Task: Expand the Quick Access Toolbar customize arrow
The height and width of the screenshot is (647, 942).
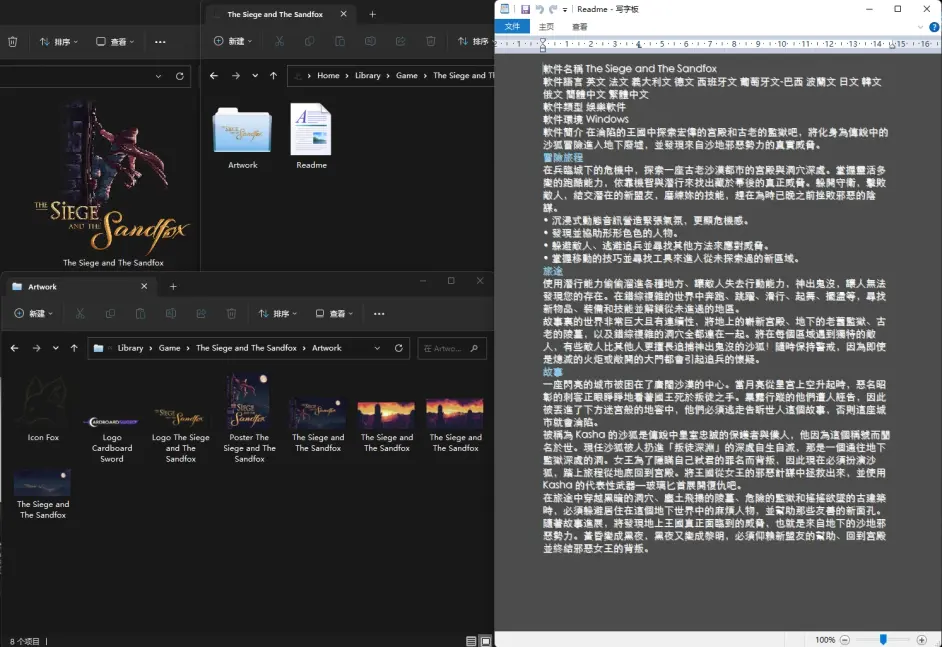Action: tap(566, 9)
